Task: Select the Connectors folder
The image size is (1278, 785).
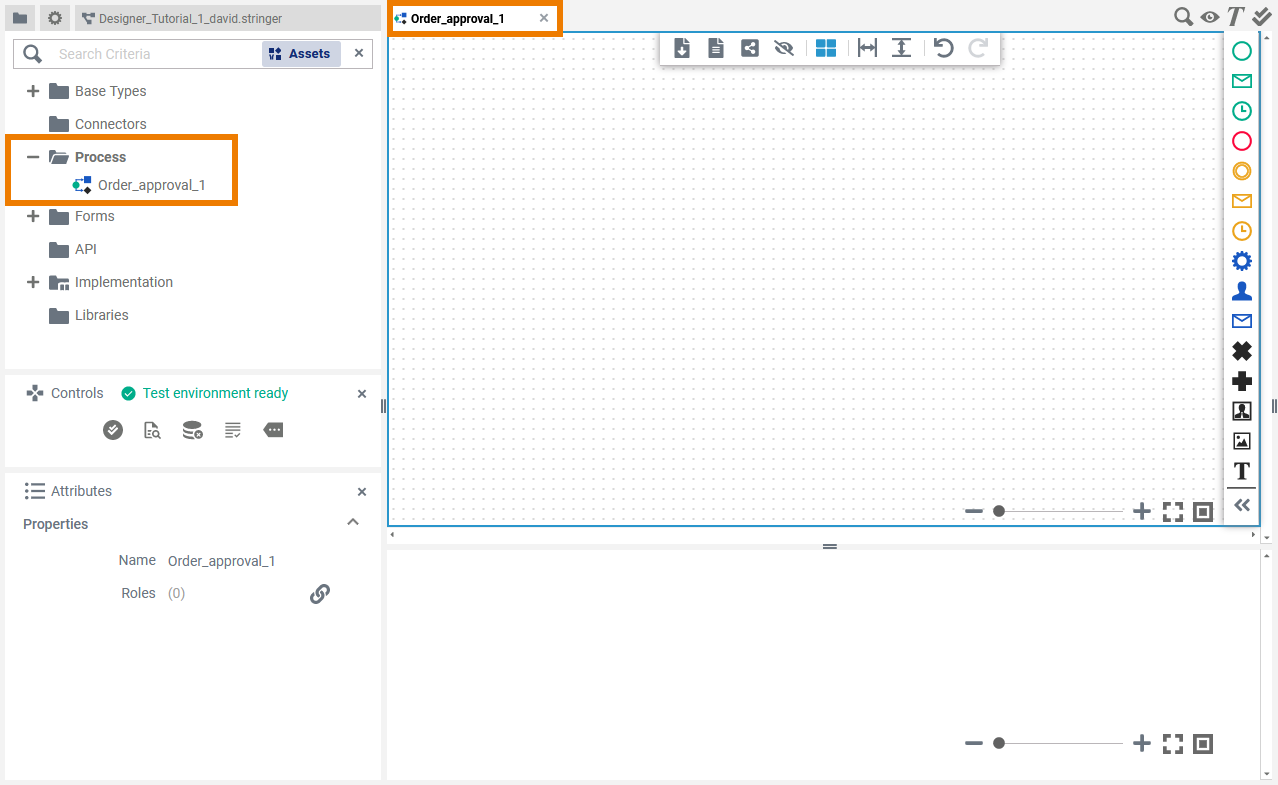Action: coord(98,124)
